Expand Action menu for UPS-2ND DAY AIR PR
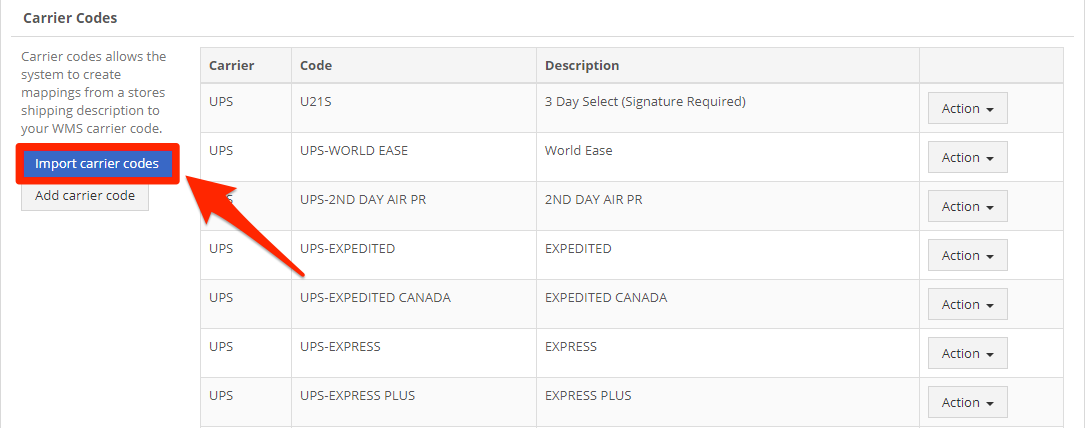The image size is (1089, 428). coord(967,206)
